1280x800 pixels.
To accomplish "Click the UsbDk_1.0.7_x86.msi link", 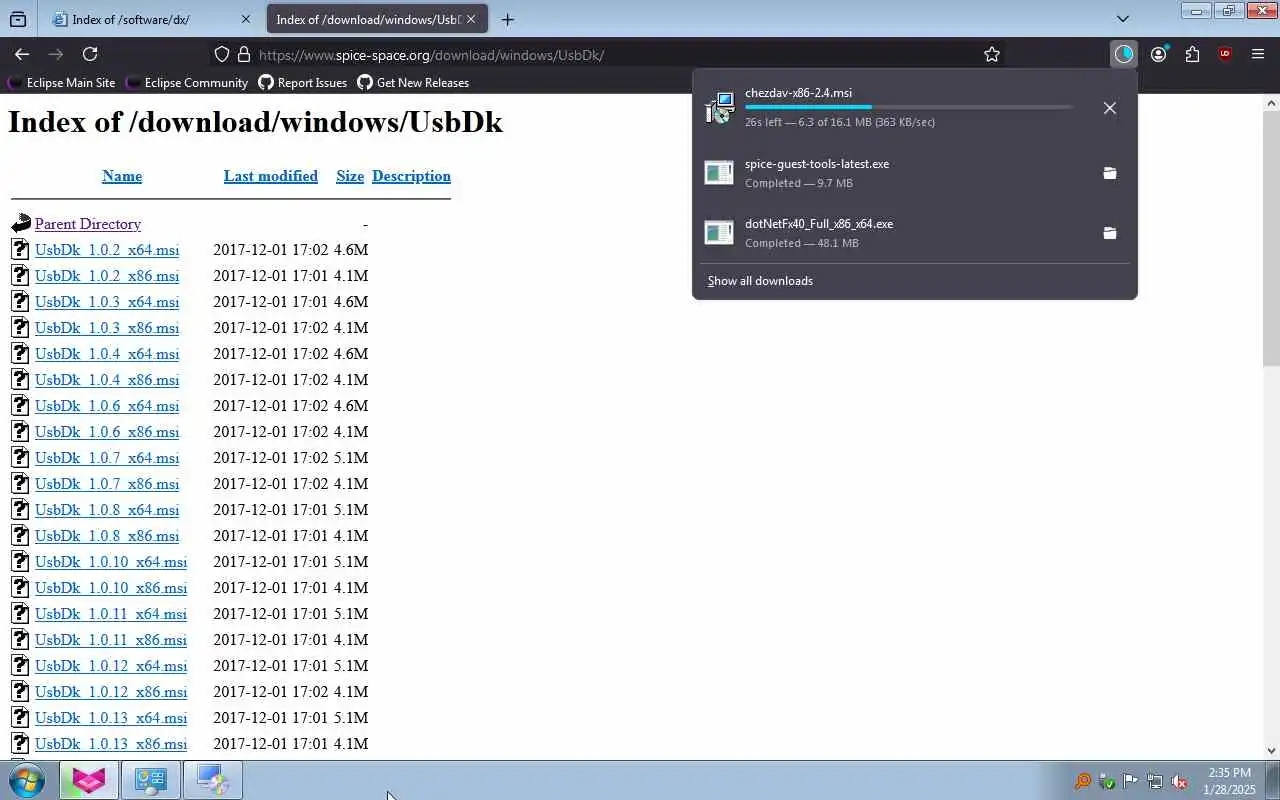I will 107,484.
